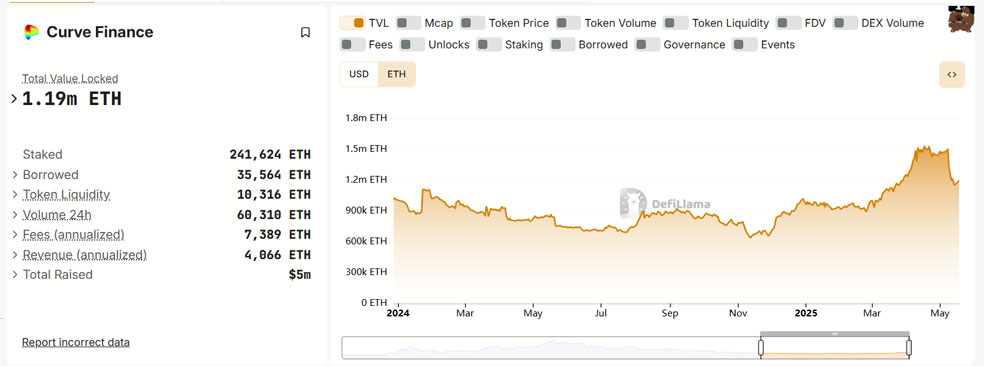This screenshot has height=366, width=984.
Task: Open the embed chart code icon
Action: pyautogui.click(x=951, y=75)
